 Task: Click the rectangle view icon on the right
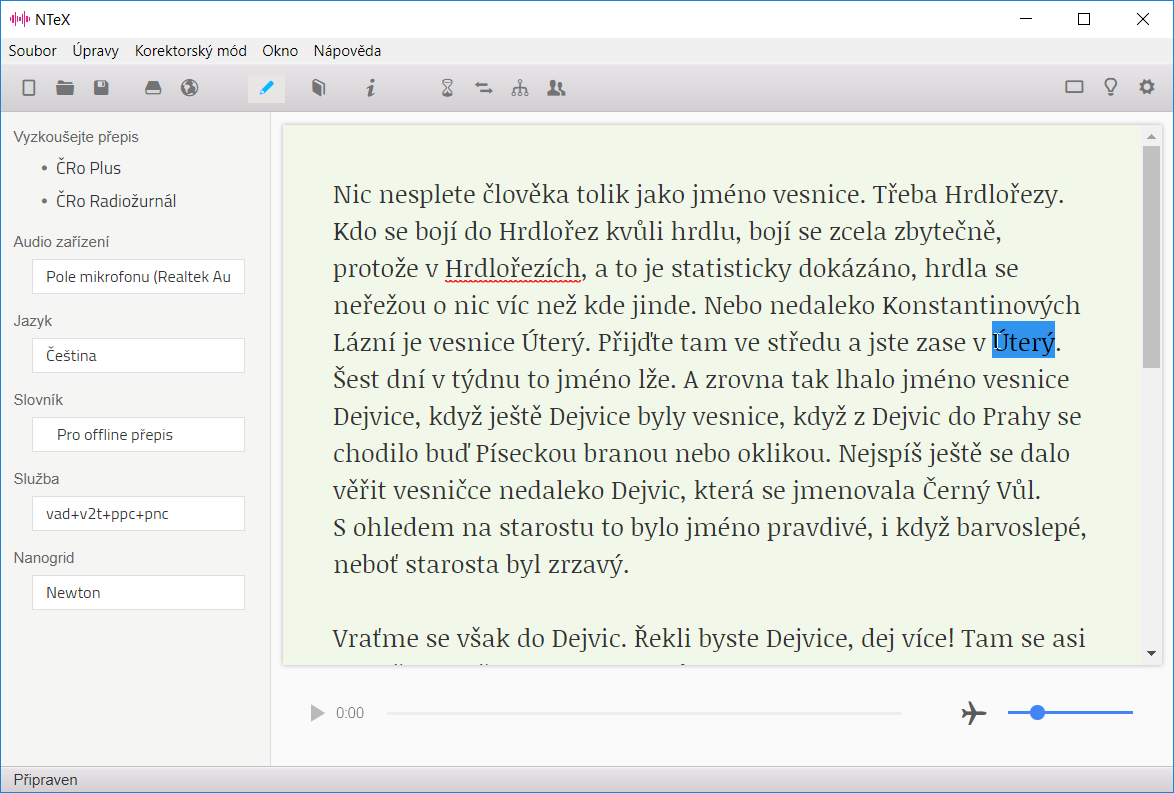(x=1074, y=87)
